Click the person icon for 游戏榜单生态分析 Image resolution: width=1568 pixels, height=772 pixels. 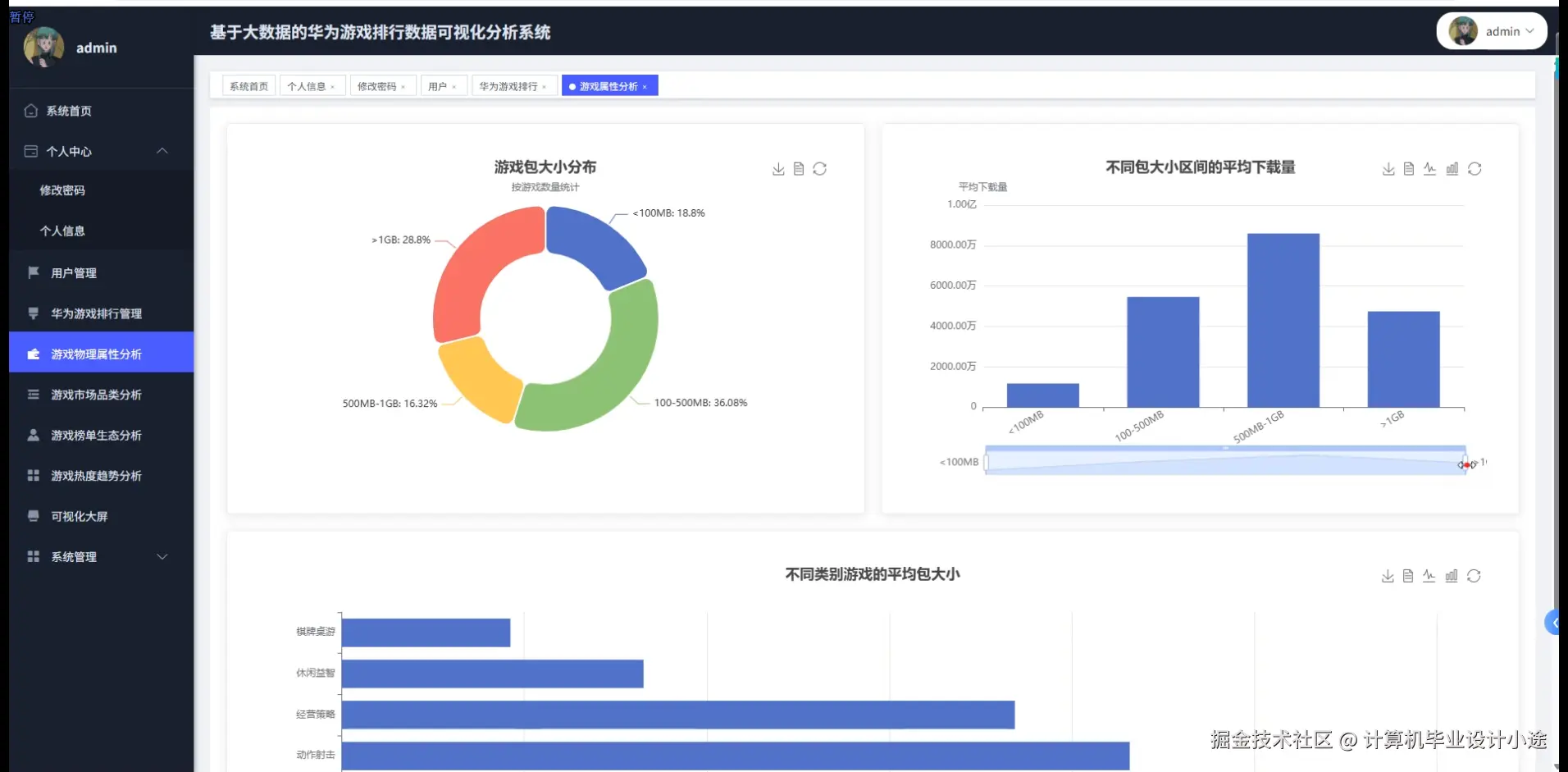coord(34,435)
